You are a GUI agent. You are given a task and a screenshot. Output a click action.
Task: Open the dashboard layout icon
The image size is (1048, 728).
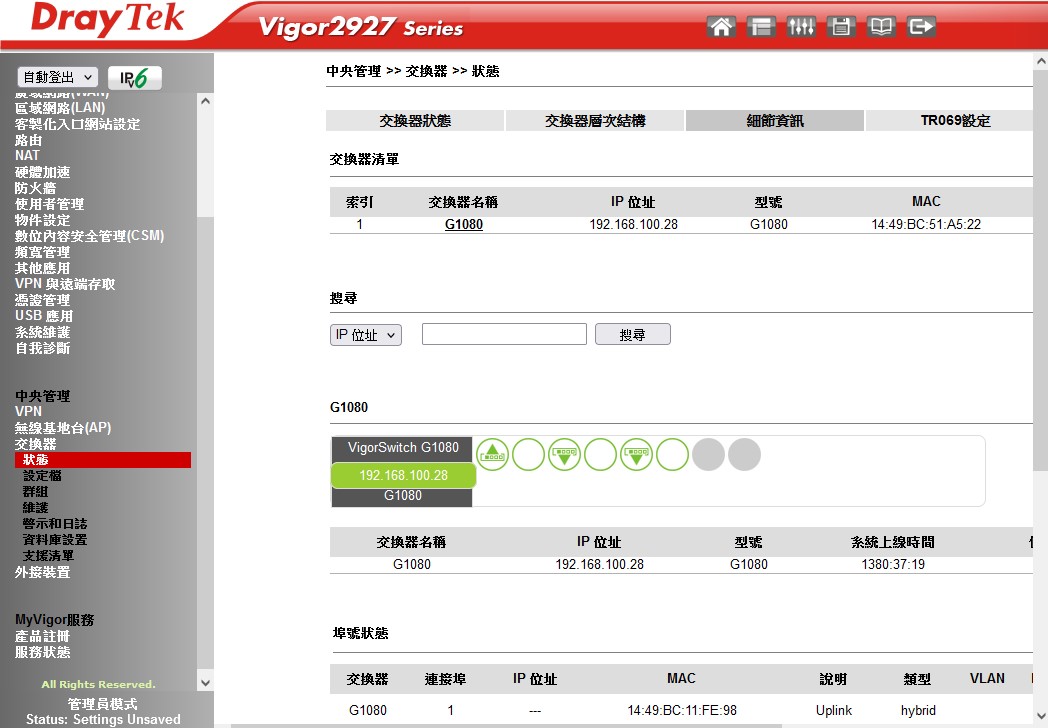pyautogui.click(x=761, y=27)
